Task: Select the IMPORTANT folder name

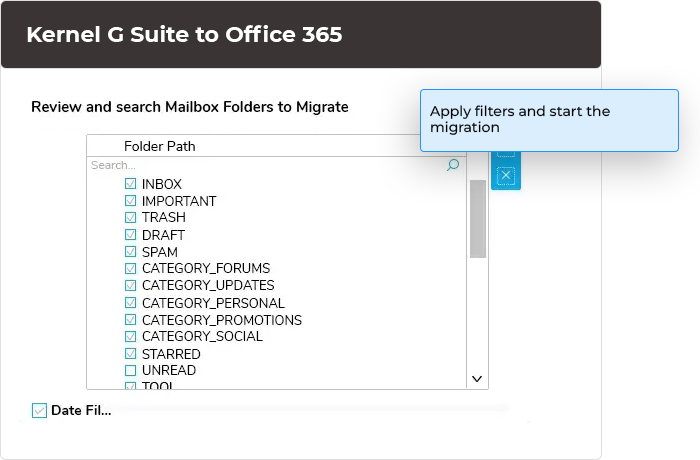Action: coord(179,201)
